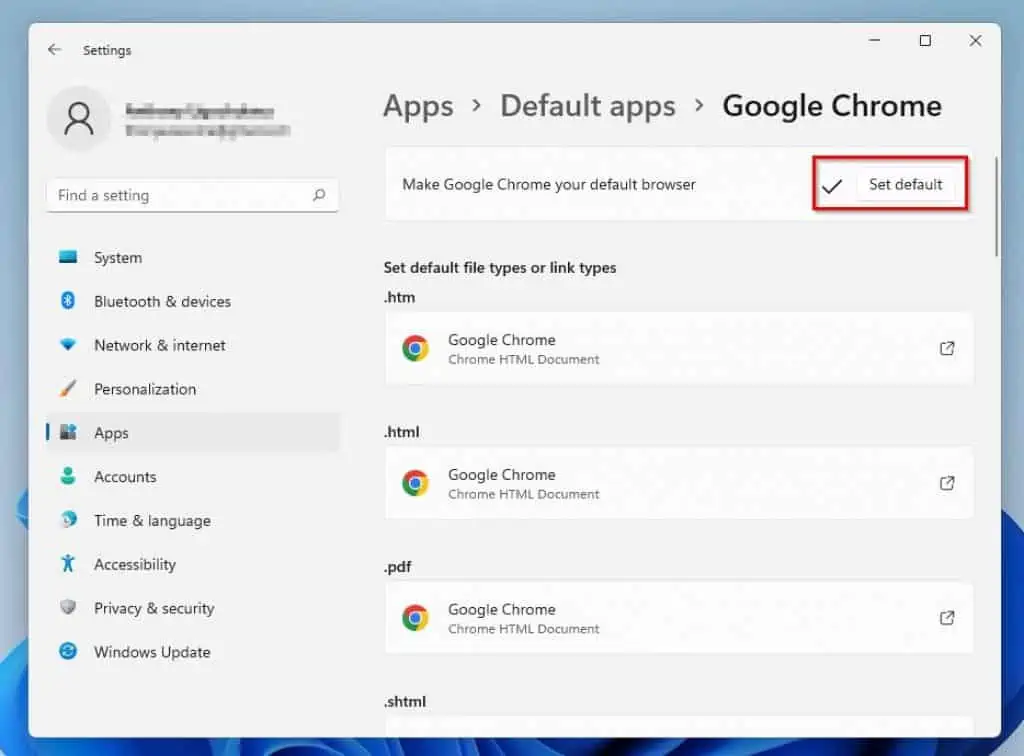Open the Default apps breadcrumb
Image resolution: width=1024 pixels, height=756 pixels.
point(588,106)
